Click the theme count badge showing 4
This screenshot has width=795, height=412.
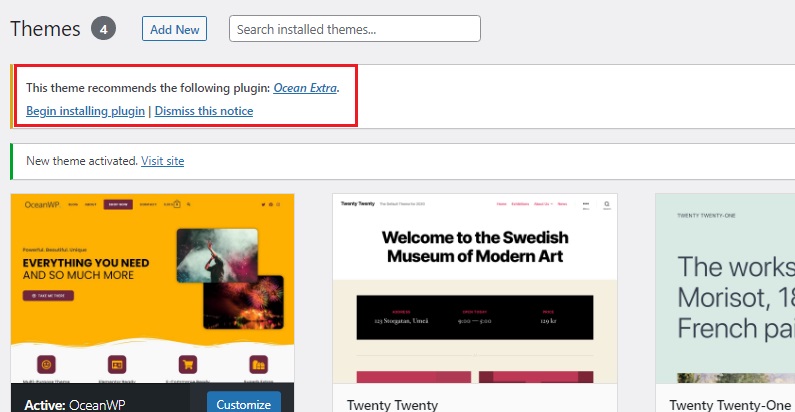103,29
